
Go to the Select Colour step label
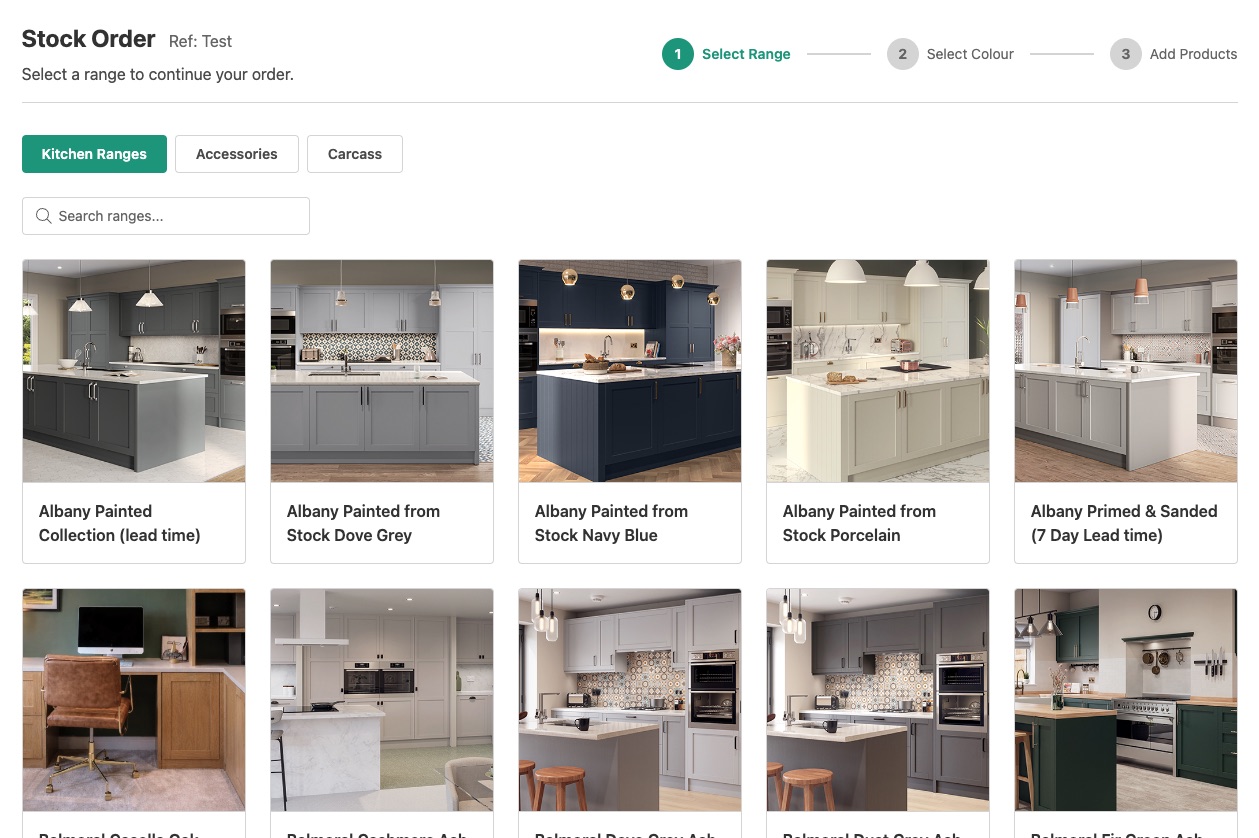tap(970, 54)
